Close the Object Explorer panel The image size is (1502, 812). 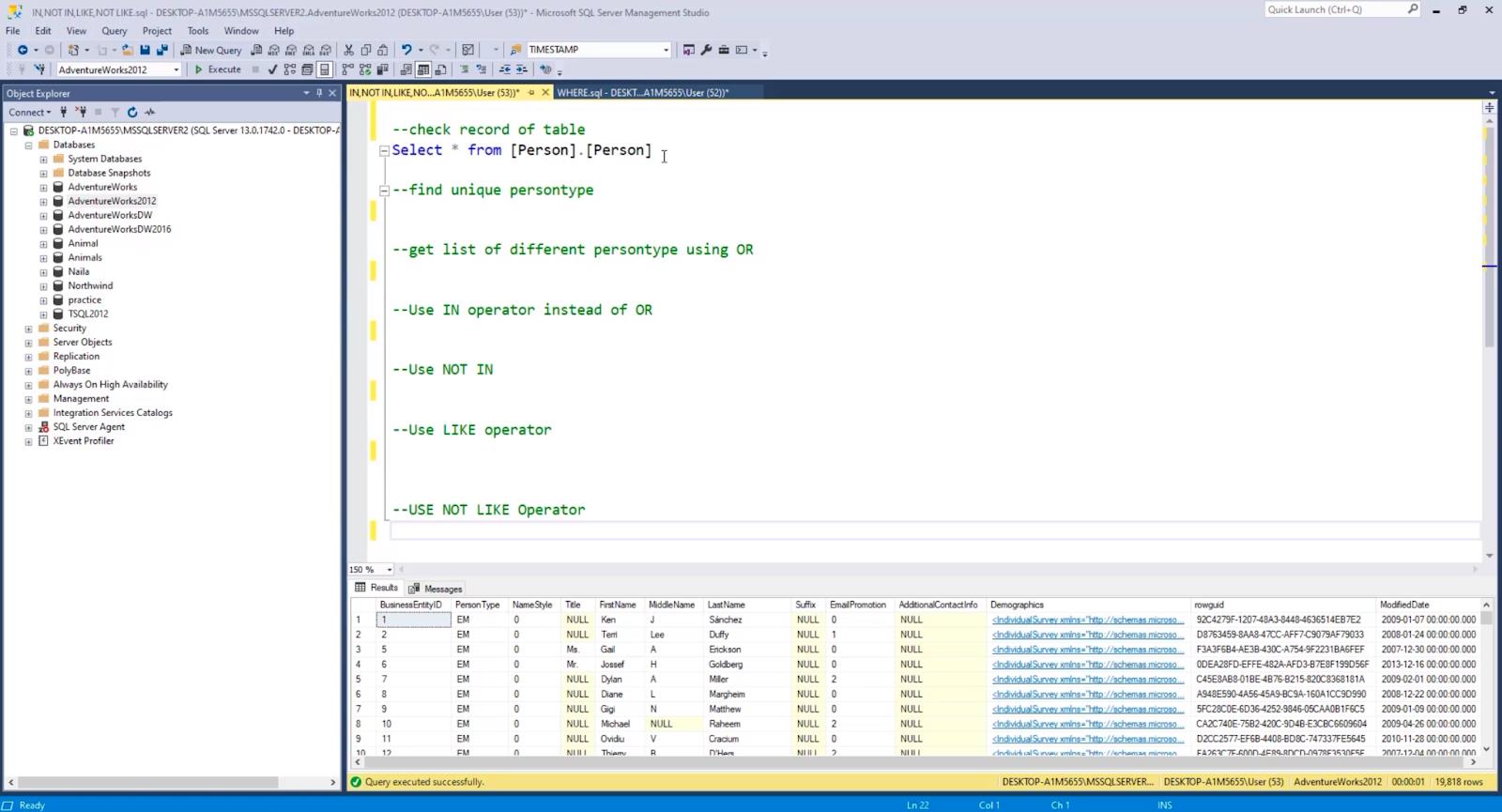coord(332,93)
